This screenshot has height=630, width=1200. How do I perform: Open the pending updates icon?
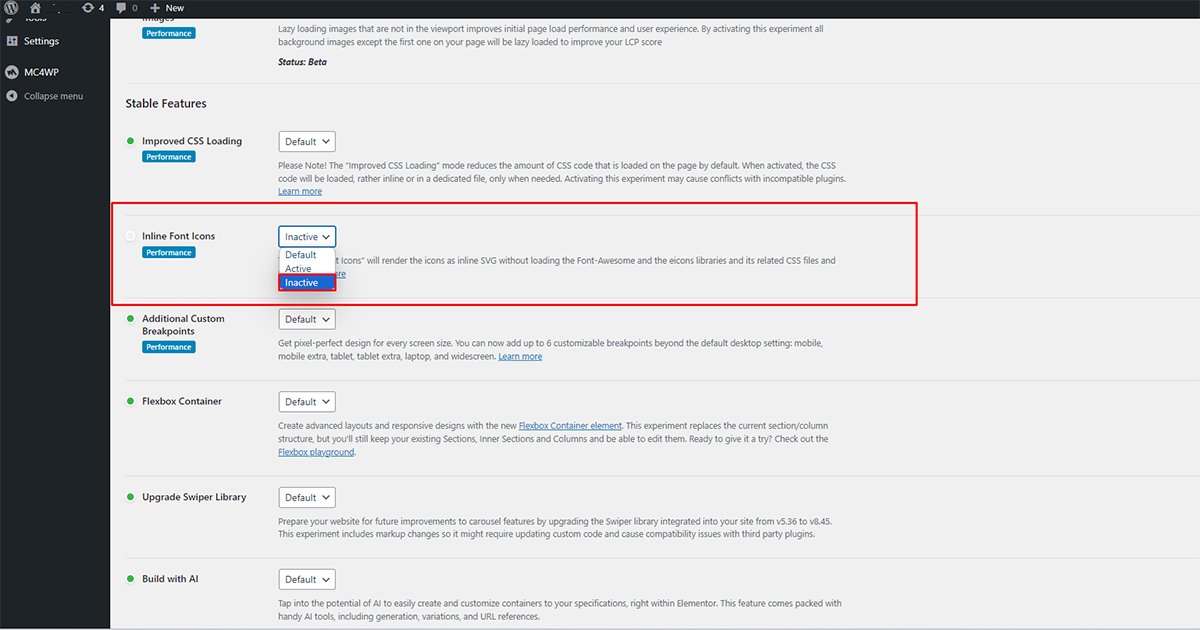coord(89,8)
